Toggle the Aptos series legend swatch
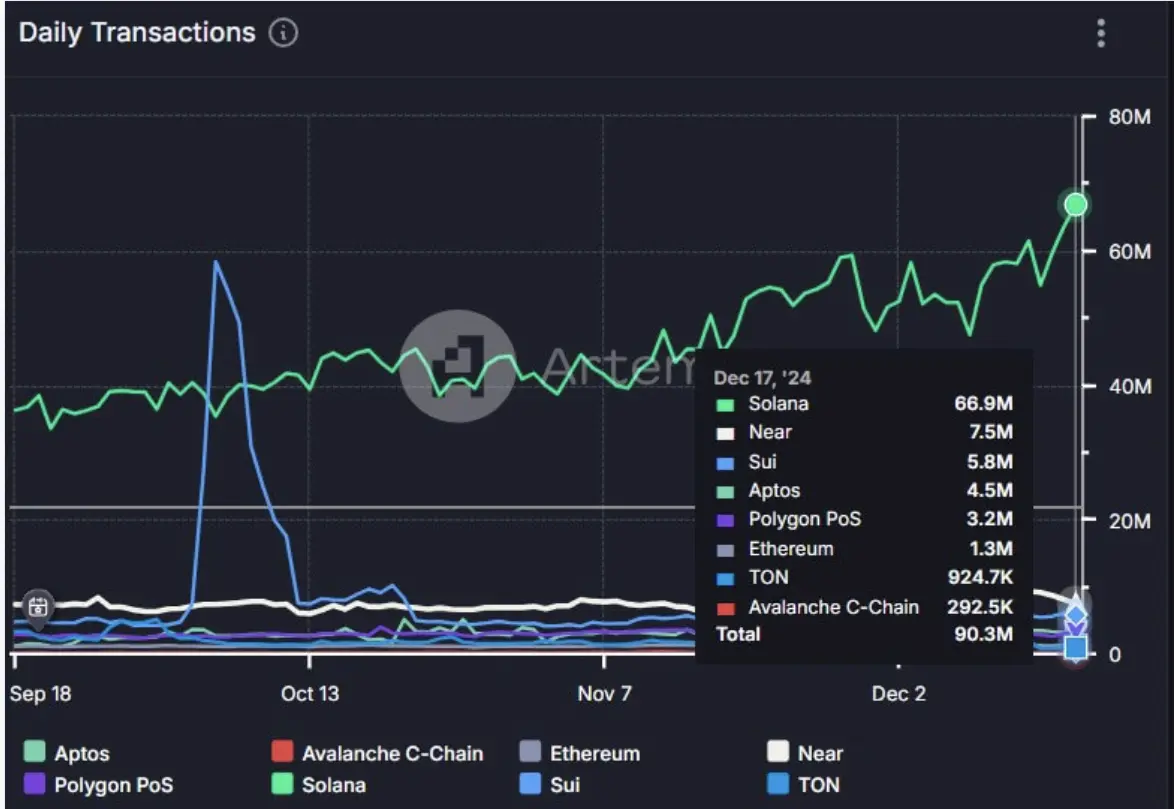The height and width of the screenshot is (809, 1174). click(x=35, y=753)
